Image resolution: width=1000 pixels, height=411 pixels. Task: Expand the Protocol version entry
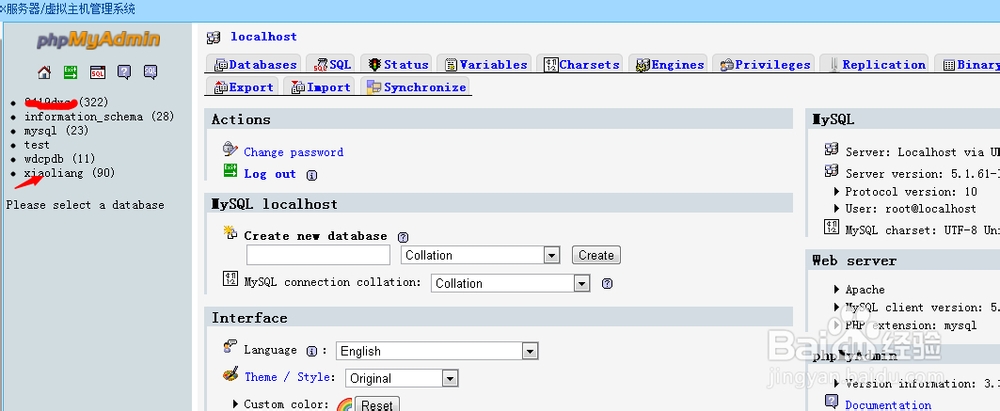click(x=837, y=191)
